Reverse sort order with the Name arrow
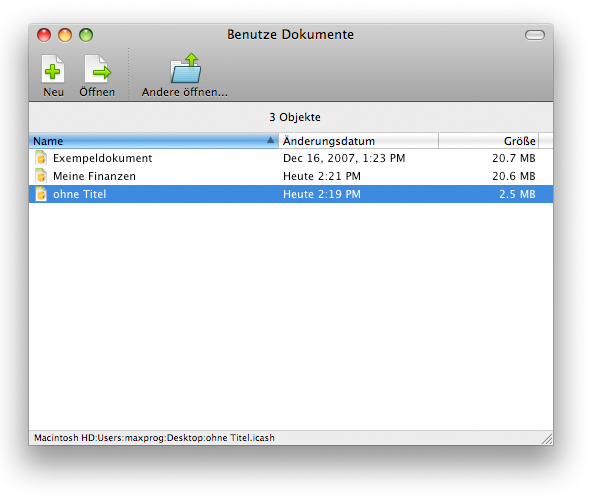 click(x=270, y=140)
